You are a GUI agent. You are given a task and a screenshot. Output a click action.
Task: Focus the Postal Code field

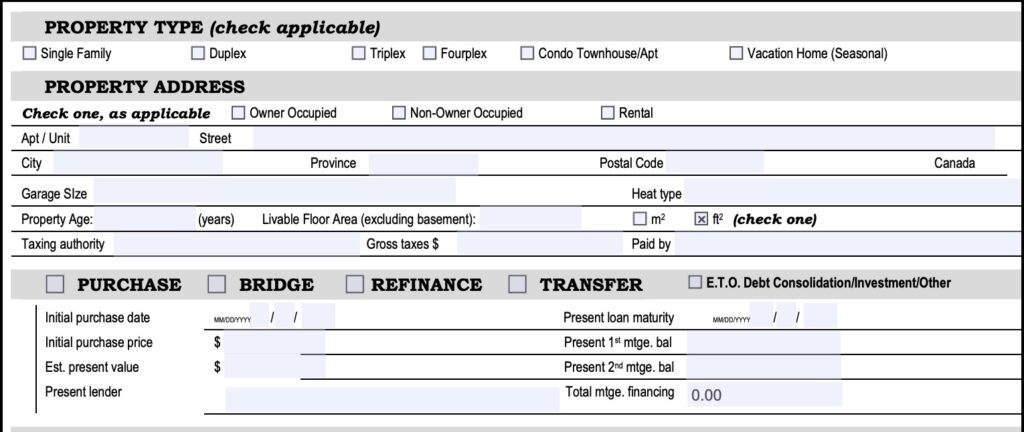715,163
